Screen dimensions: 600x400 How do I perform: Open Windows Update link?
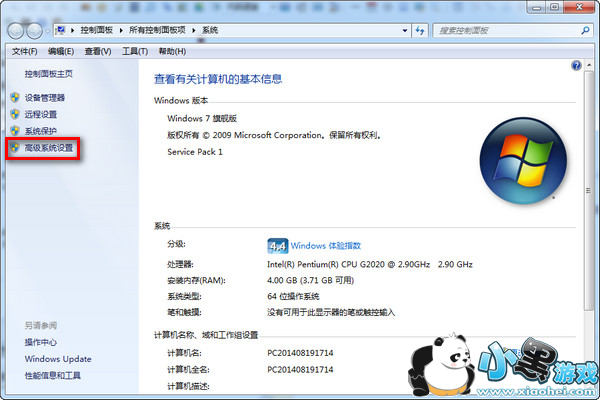click(x=58, y=359)
